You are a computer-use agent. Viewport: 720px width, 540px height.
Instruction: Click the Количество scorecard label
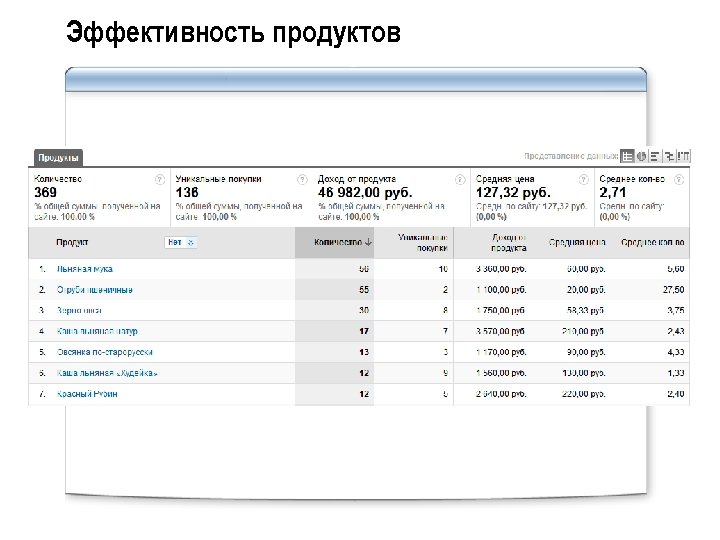58,179
